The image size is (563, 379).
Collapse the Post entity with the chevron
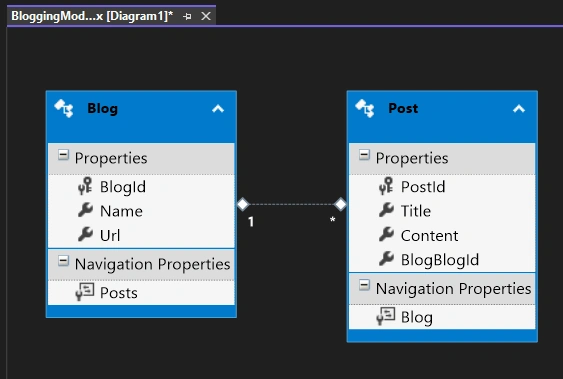[x=519, y=108]
